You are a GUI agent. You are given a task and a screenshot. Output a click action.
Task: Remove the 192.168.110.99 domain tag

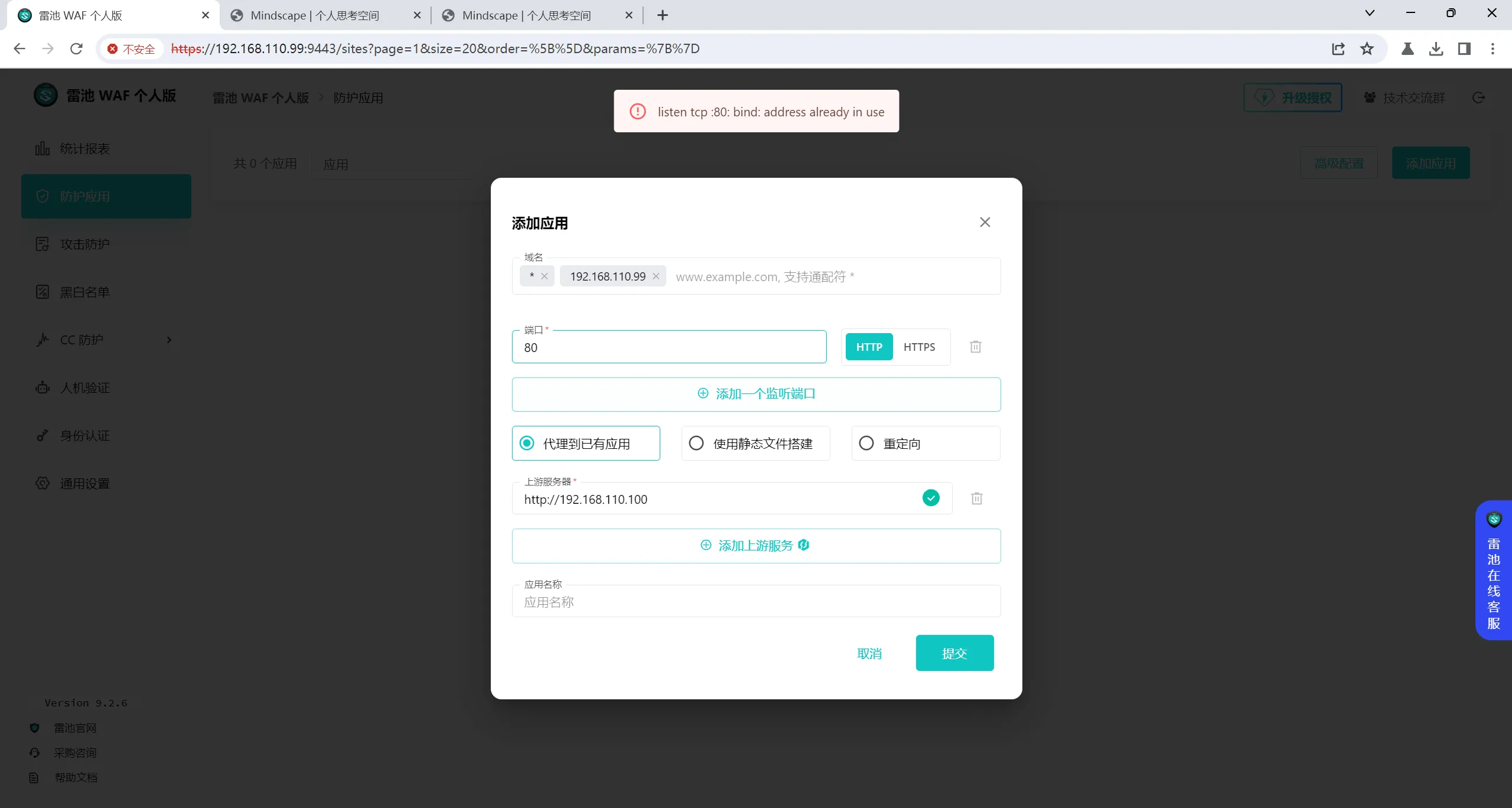tap(656, 276)
